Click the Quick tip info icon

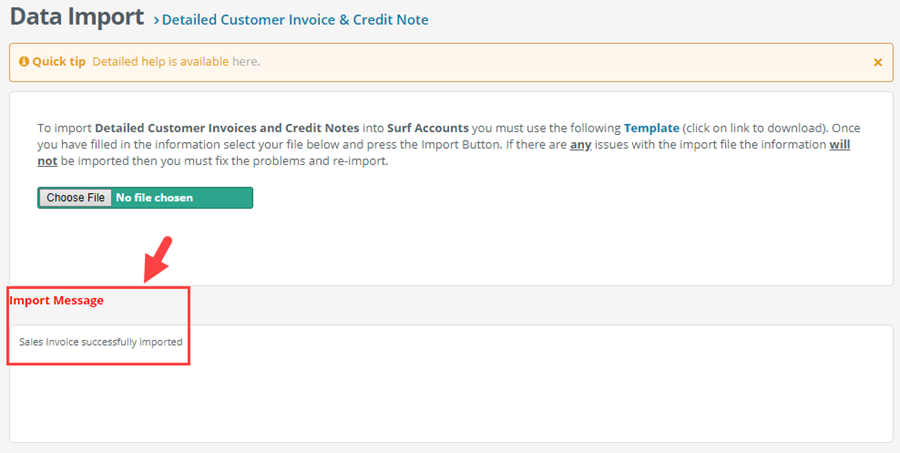[24, 61]
